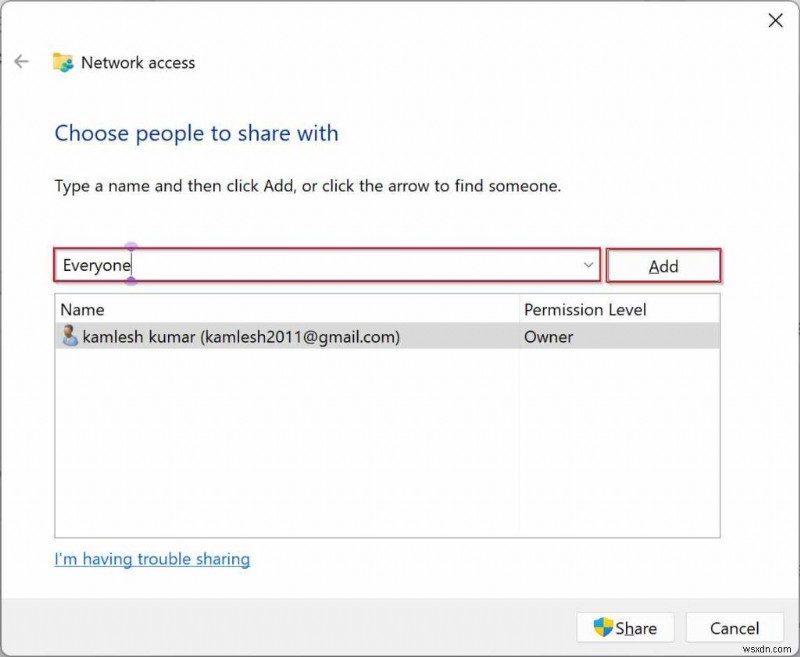Open the I'm having trouble sharing link

(152, 559)
